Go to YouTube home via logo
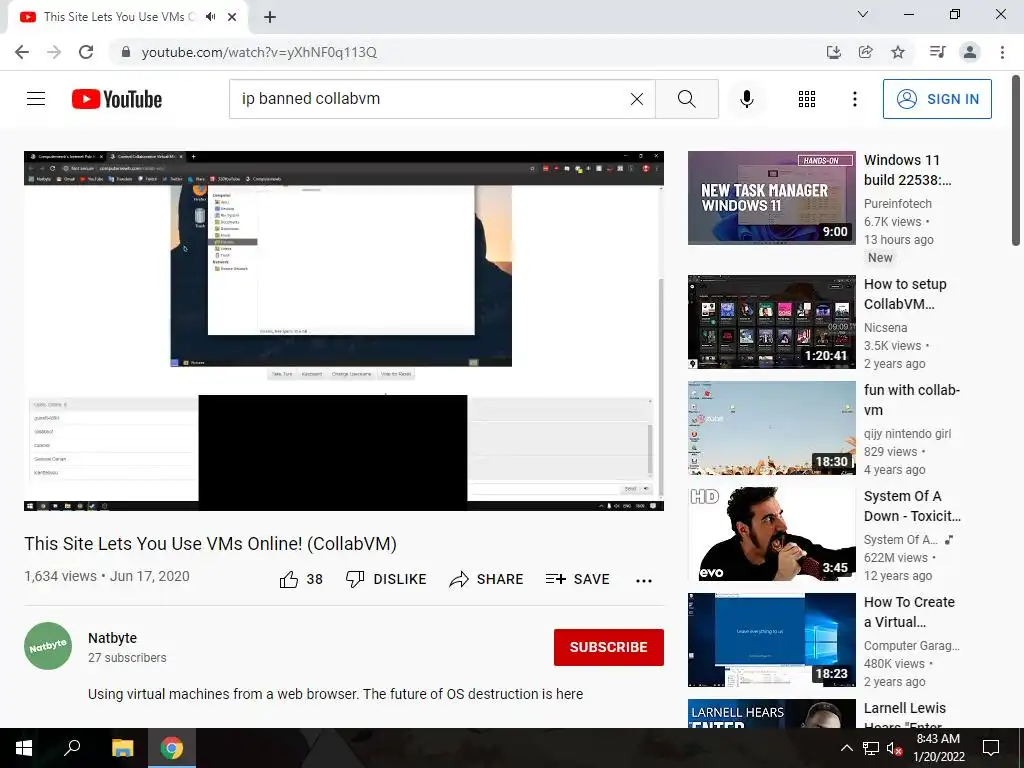The width and height of the screenshot is (1024, 768). pos(117,99)
